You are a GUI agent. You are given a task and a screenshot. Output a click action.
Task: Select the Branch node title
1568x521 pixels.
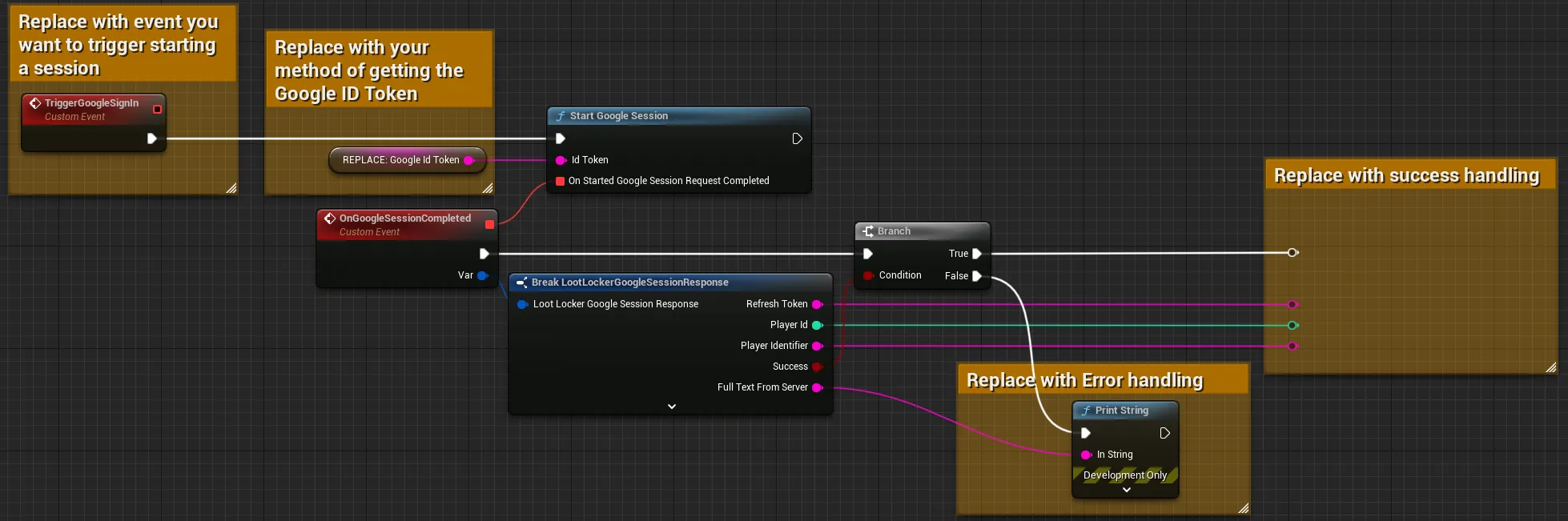(x=894, y=231)
